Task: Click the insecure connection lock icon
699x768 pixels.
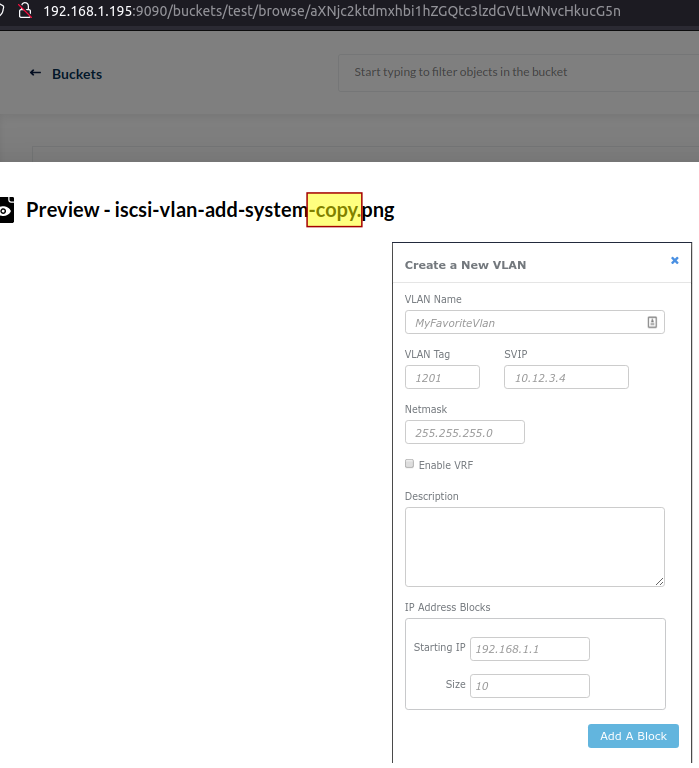Action: click(x=25, y=10)
